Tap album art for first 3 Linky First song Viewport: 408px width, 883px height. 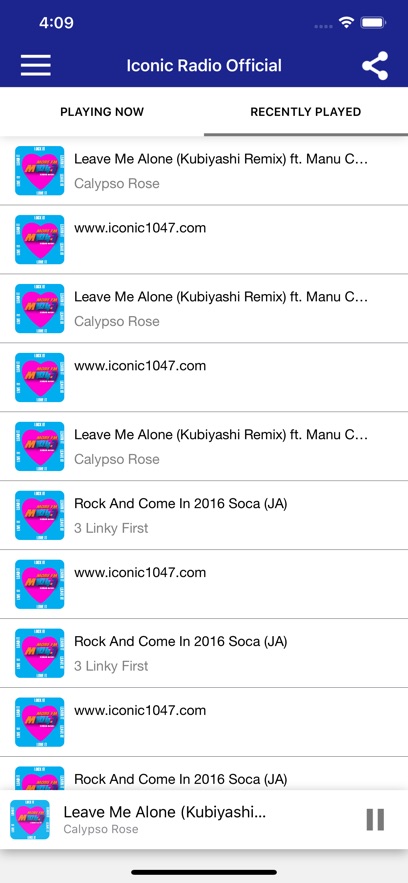point(39,515)
